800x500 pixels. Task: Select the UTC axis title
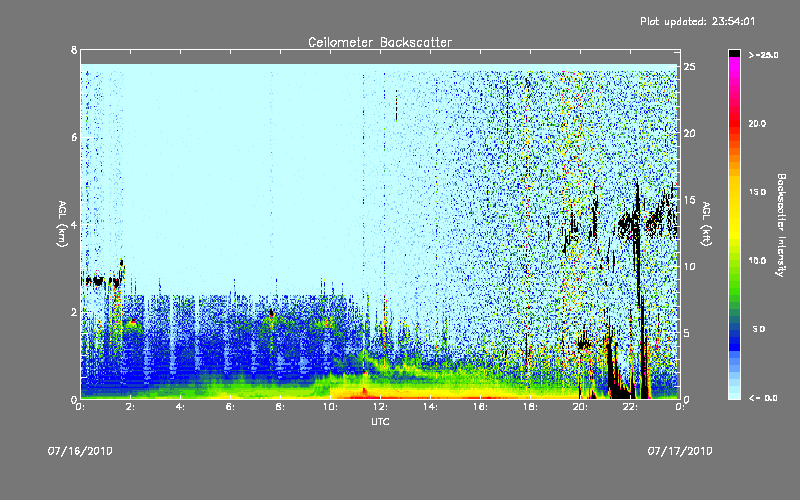[x=380, y=421]
